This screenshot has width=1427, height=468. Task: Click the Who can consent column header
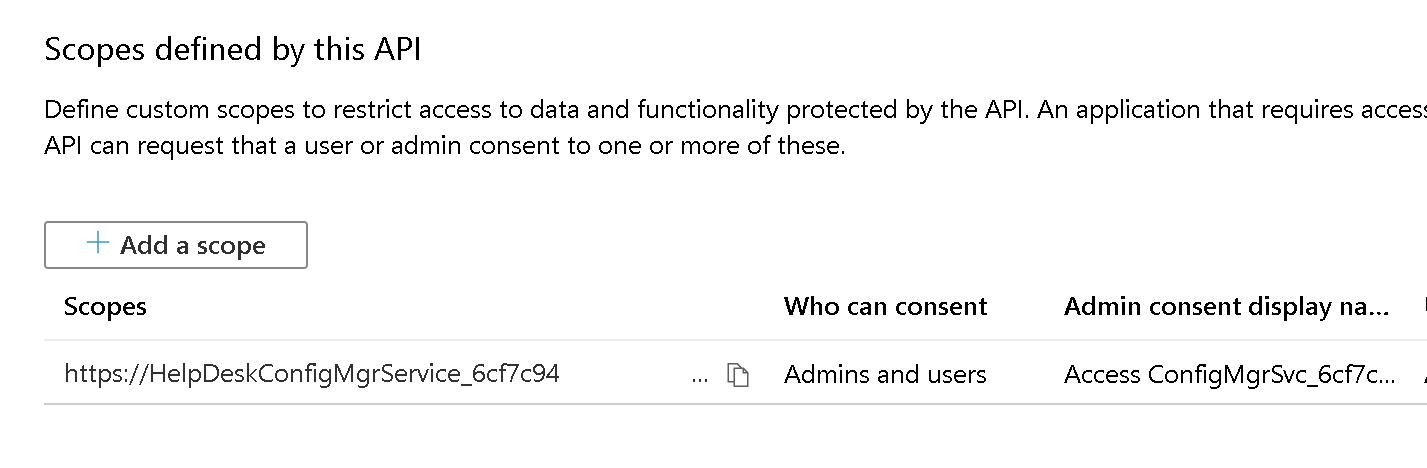[x=885, y=306]
